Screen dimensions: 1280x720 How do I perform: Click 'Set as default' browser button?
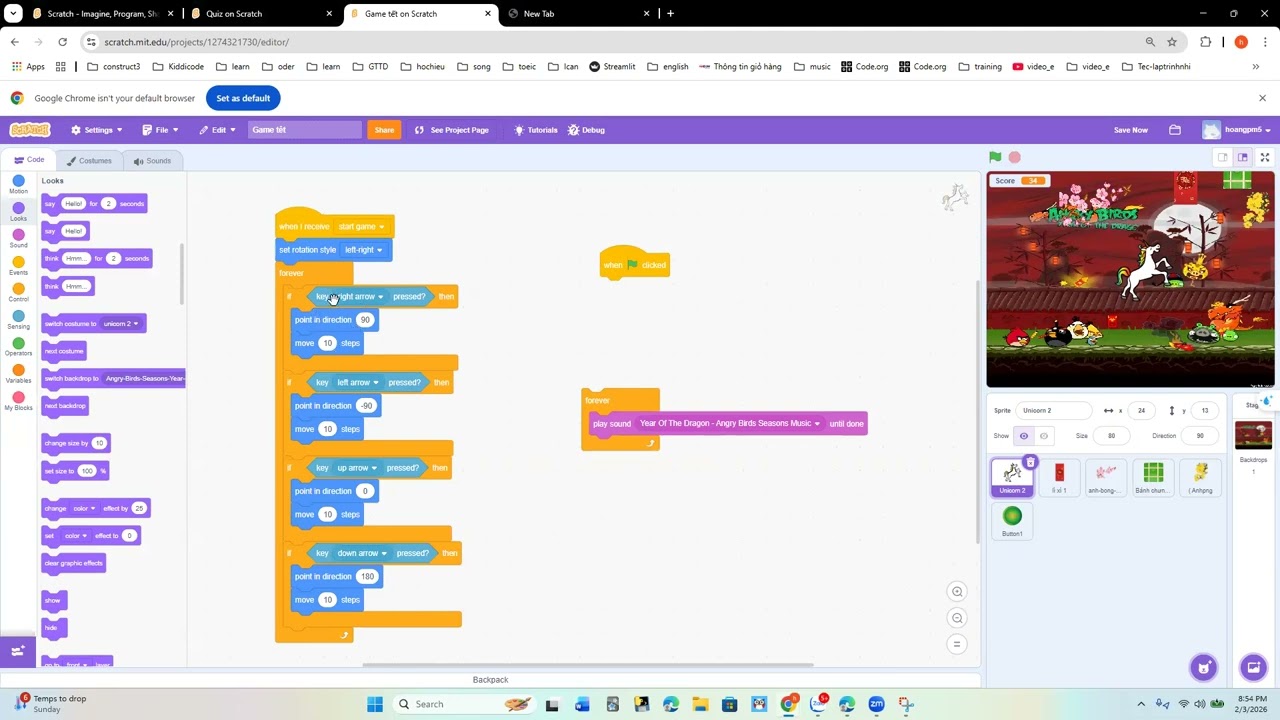pos(243,98)
